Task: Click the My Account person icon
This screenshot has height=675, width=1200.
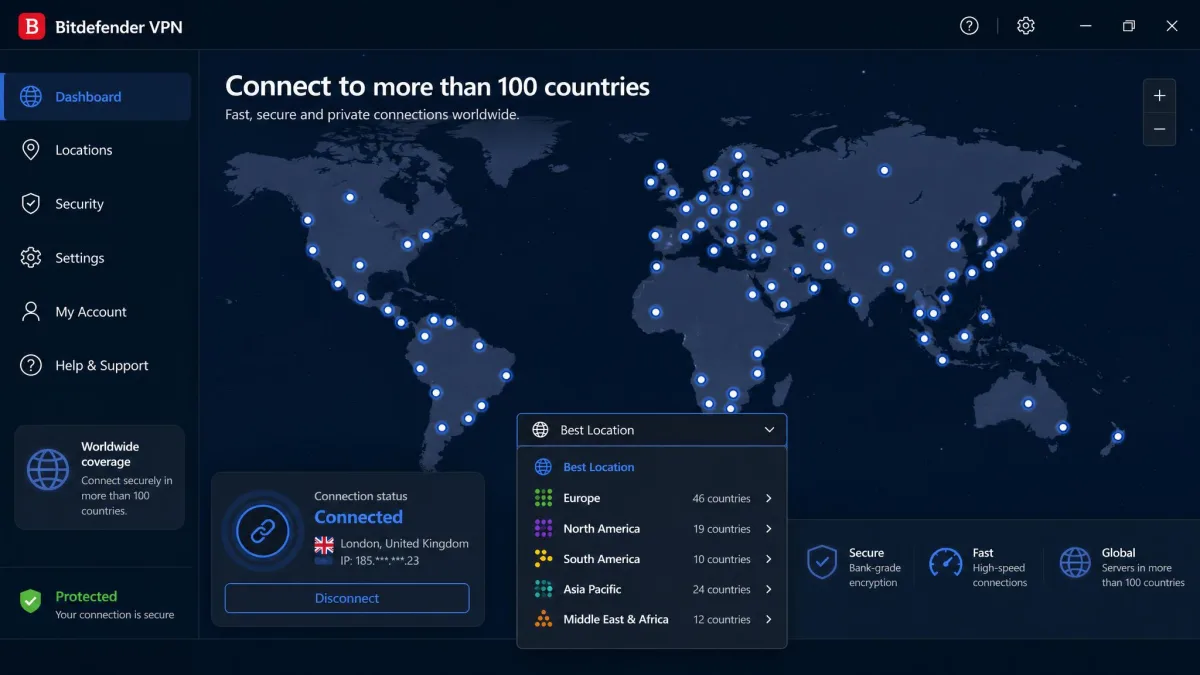Action: pos(31,312)
